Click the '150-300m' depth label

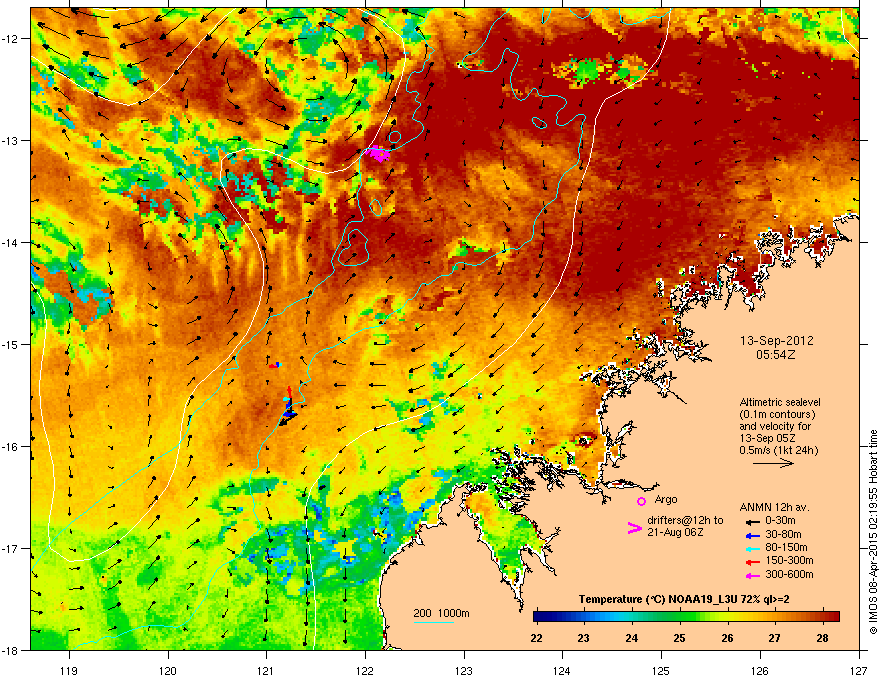coord(789,560)
